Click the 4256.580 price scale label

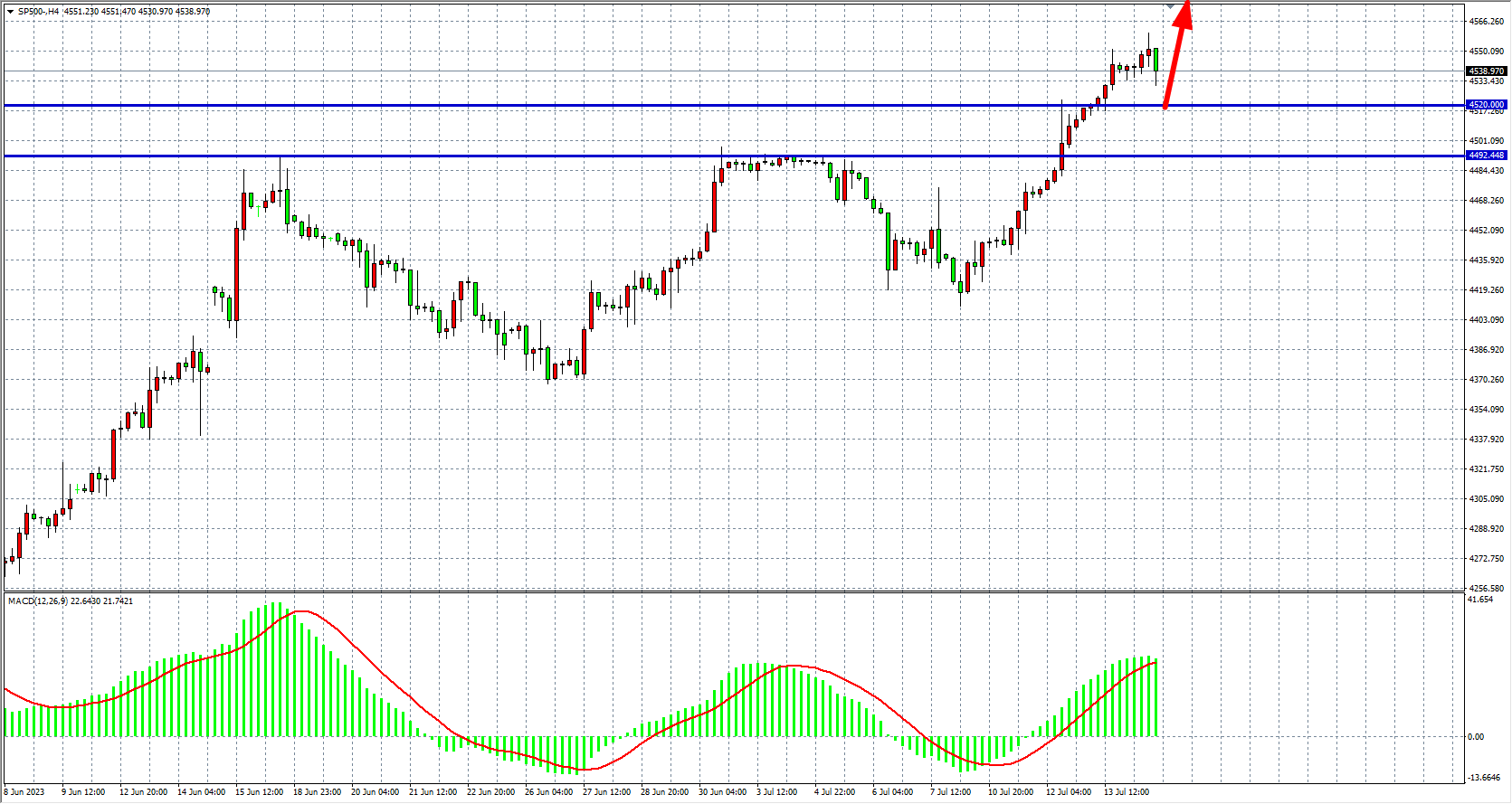[1486, 589]
